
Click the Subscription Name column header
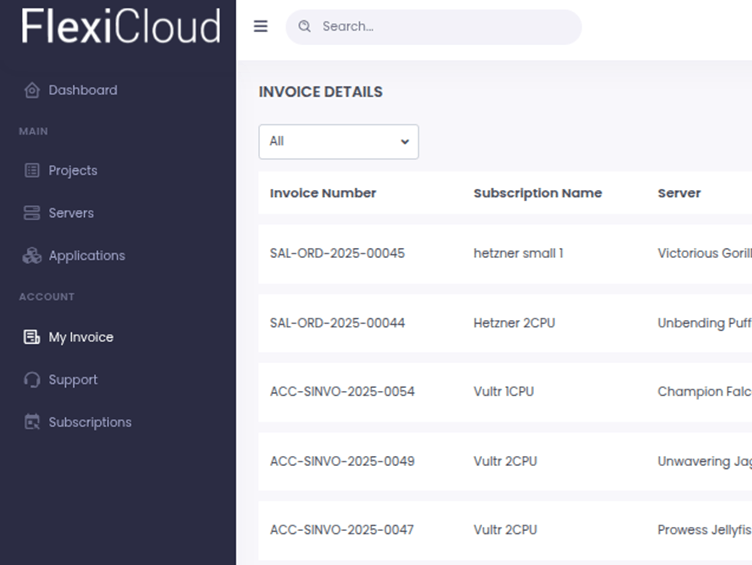(x=537, y=193)
